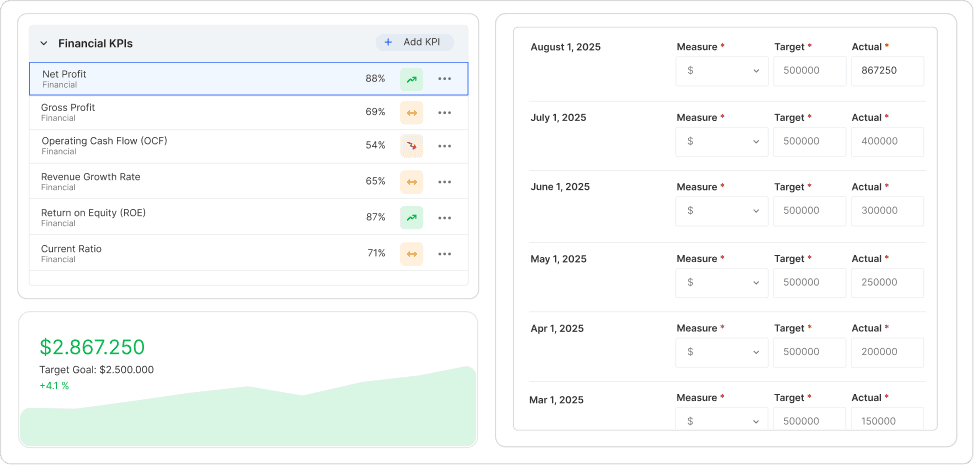Open the Current Ratio more options menu
This screenshot has height=465, width=974.
(x=444, y=253)
